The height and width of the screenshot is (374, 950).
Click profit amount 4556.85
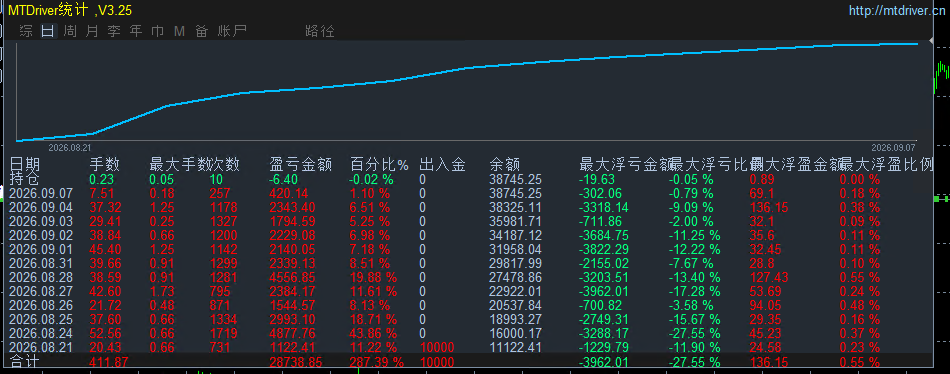[x=293, y=277]
